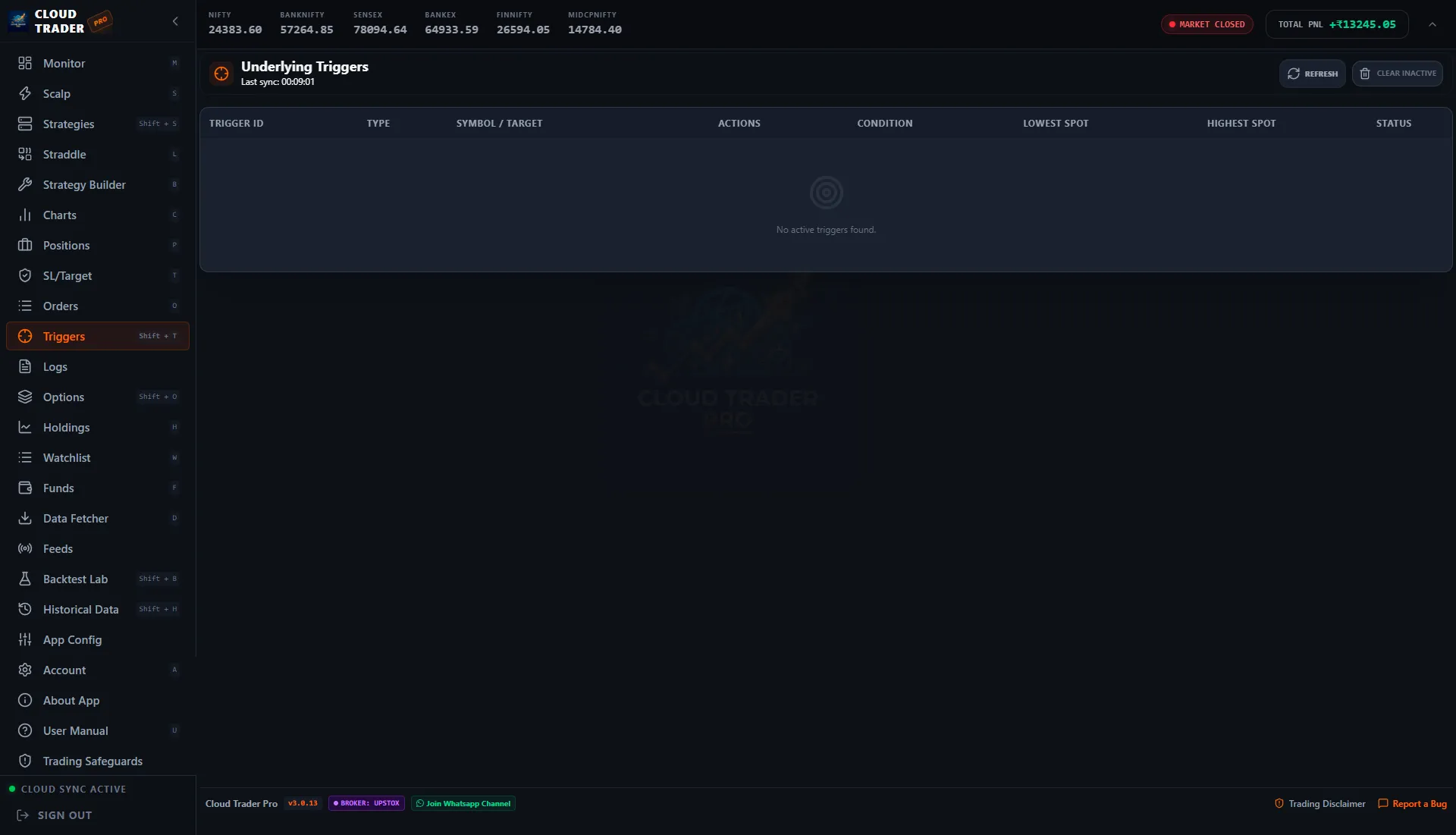Navigate to the Orders label
This screenshot has width=1456, height=835.
[x=61, y=306]
